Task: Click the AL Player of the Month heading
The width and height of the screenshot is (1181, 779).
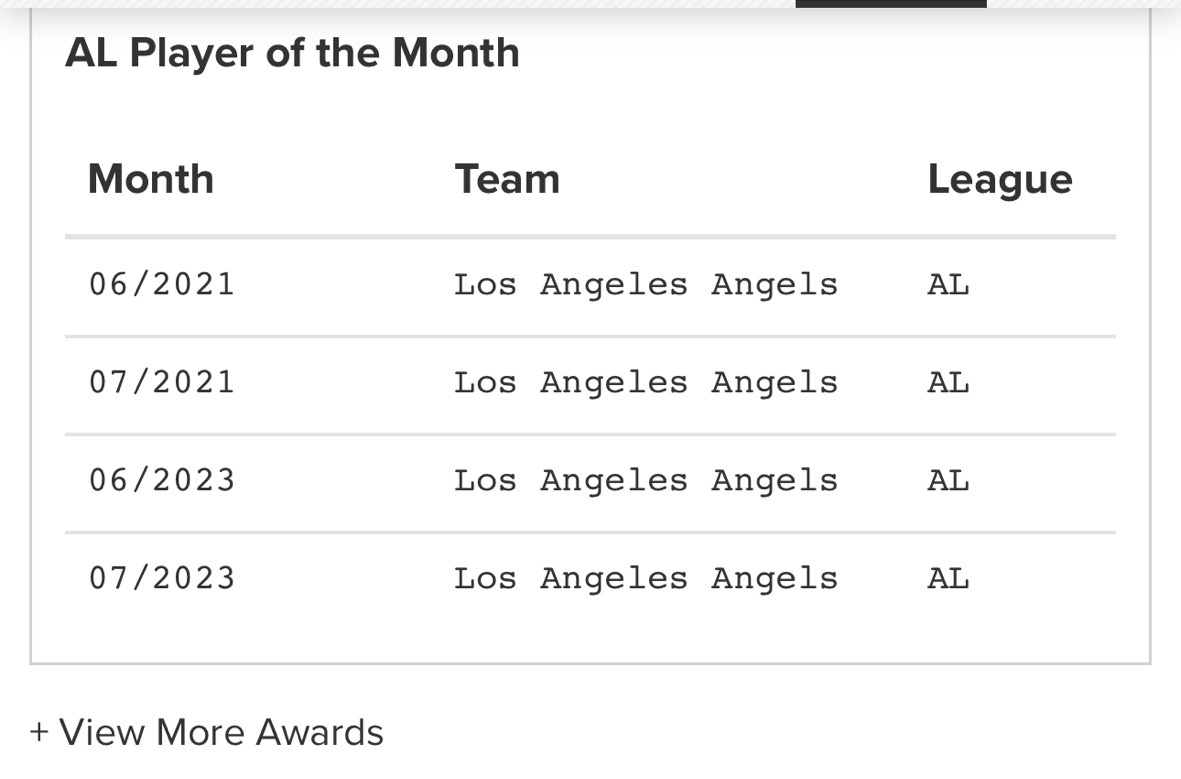Action: [292, 53]
